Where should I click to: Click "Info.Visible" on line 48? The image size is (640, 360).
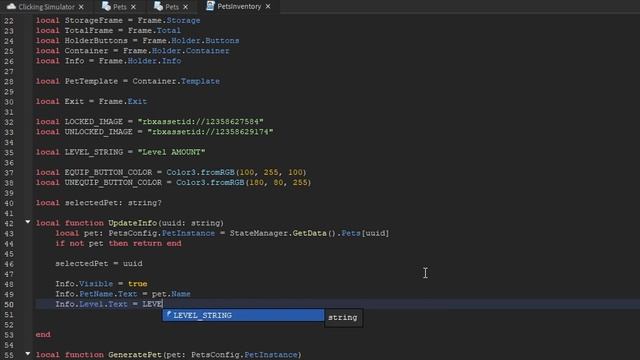pyautogui.click(x=84, y=284)
